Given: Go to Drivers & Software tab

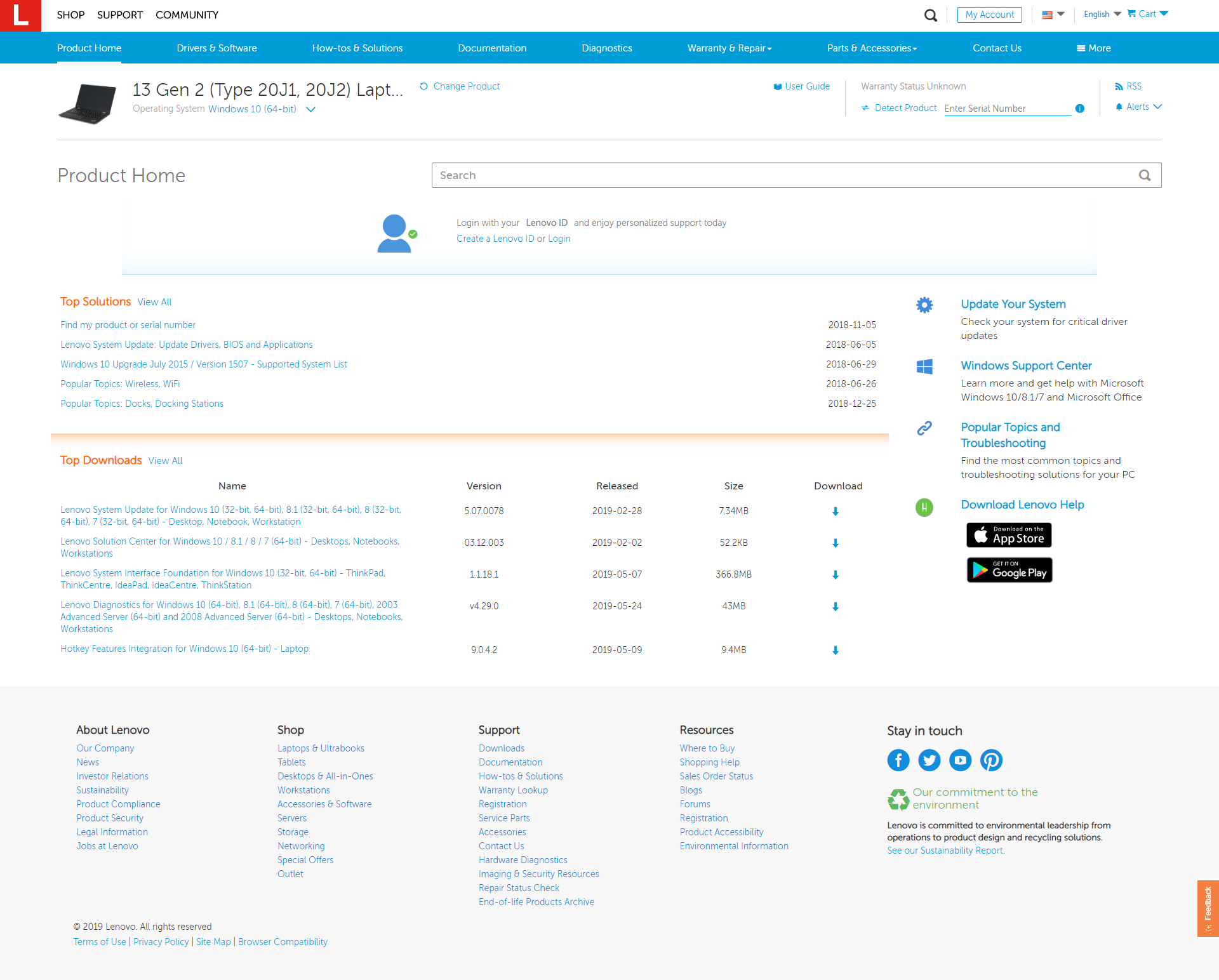Looking at the screenshot, I should click(x=216, y=48).
